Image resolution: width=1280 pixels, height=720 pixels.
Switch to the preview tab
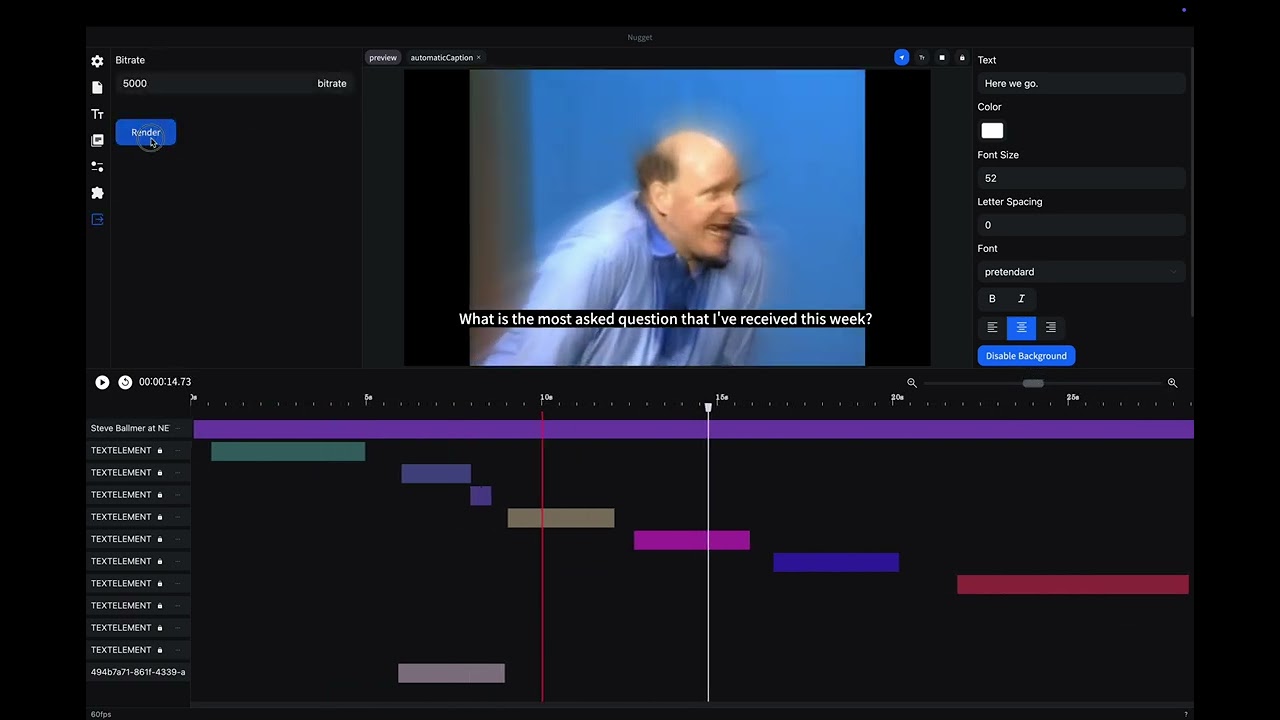(x=383, y=58)
